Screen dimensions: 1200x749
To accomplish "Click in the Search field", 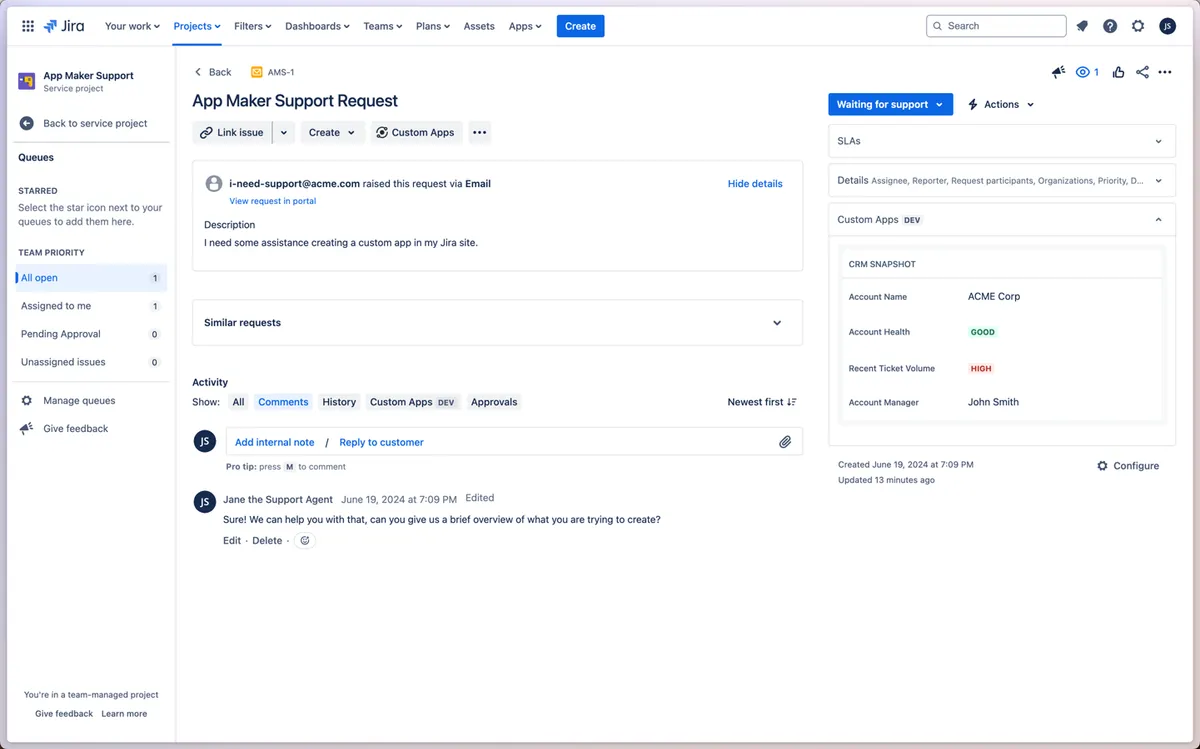I will coord(996,26).
